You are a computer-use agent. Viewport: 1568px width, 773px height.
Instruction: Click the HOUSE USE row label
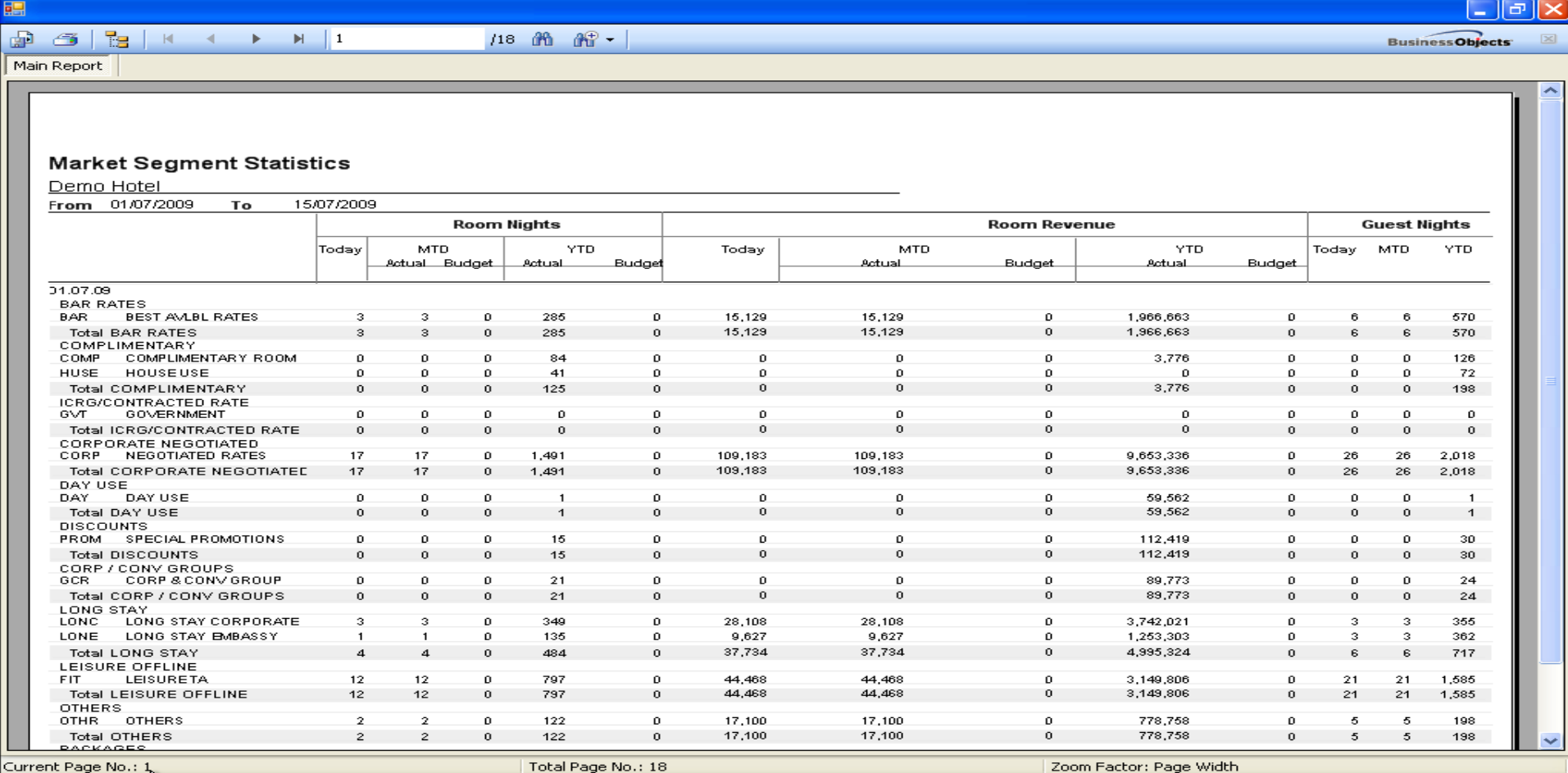(167, 373)
